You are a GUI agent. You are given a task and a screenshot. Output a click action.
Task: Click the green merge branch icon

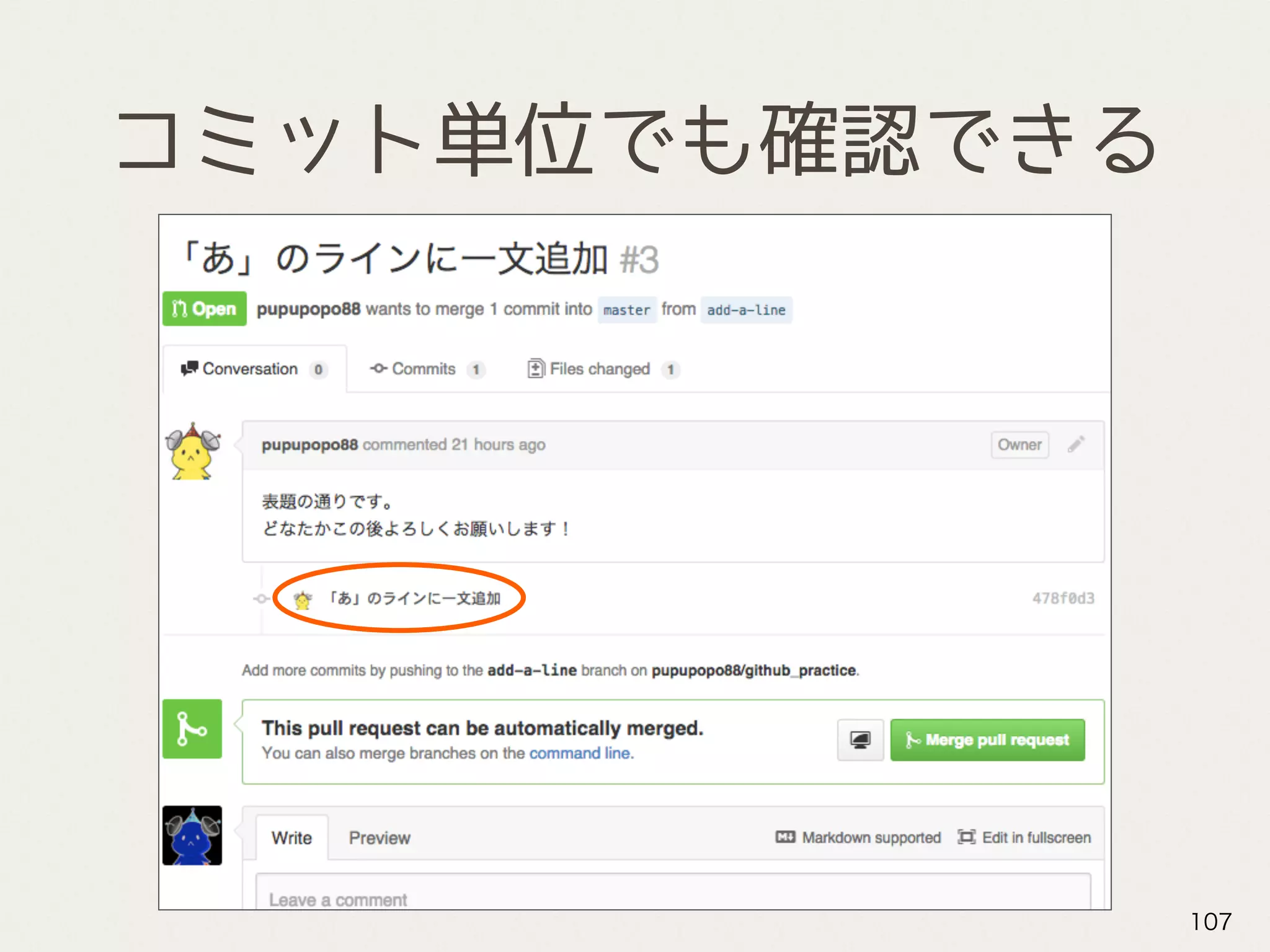click(192, 729)
